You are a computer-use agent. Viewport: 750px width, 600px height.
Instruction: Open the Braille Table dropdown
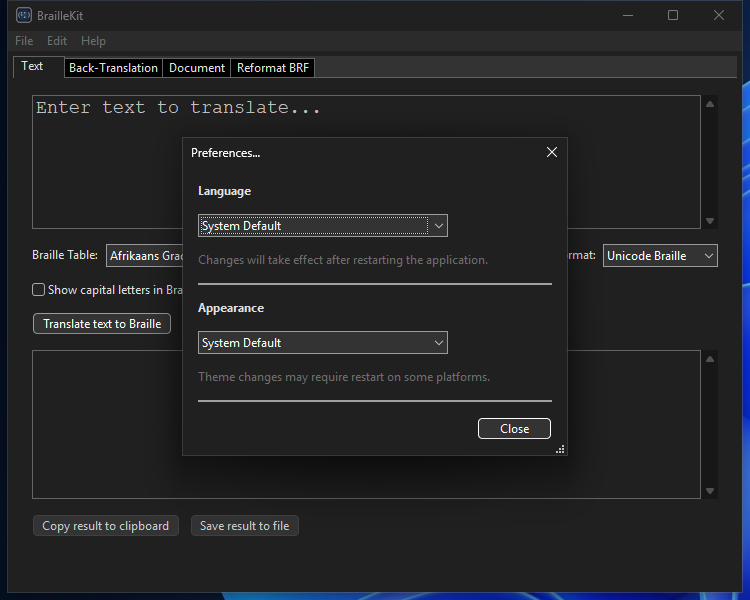[x=144, y=256]
